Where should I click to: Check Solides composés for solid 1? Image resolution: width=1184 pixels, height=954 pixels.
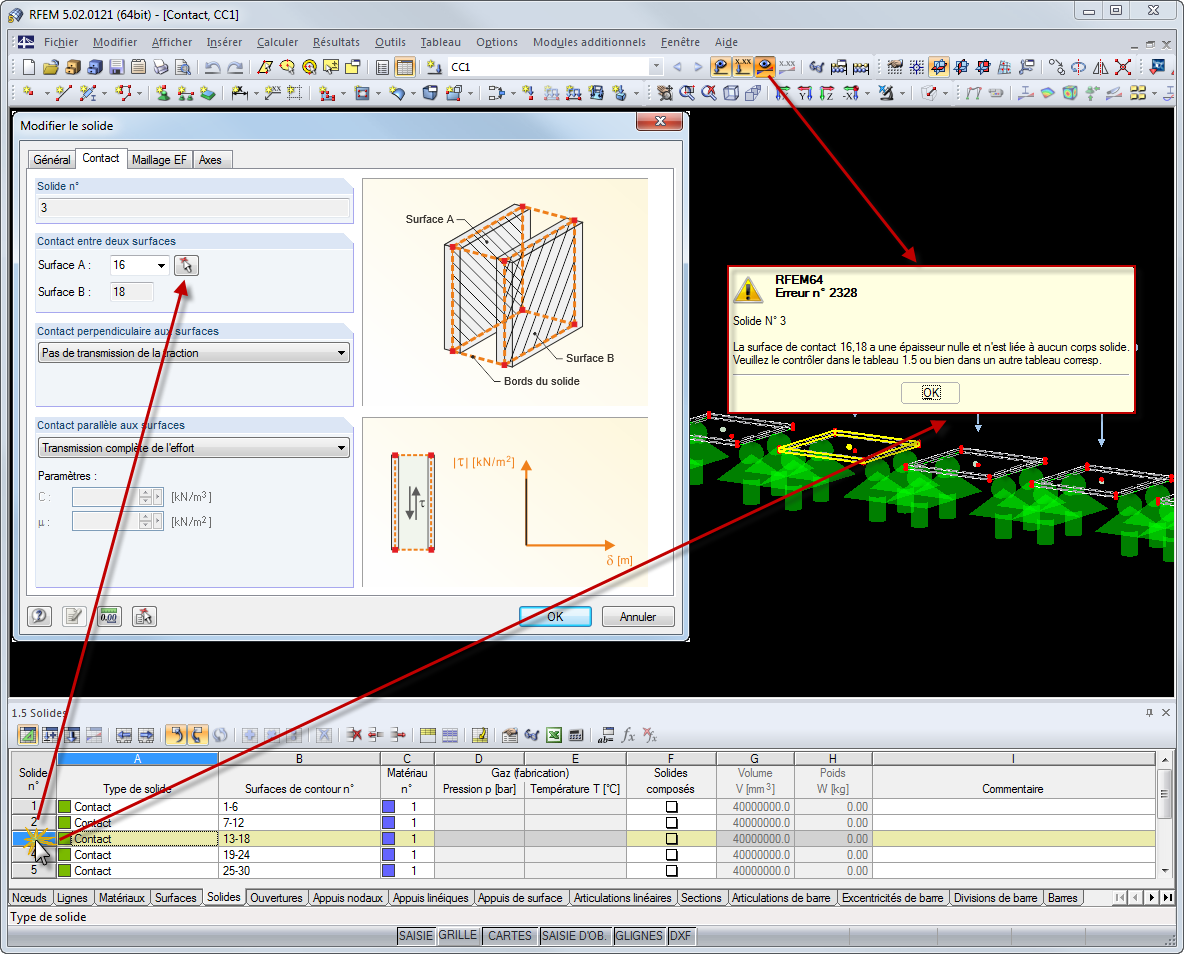[671, 807]
